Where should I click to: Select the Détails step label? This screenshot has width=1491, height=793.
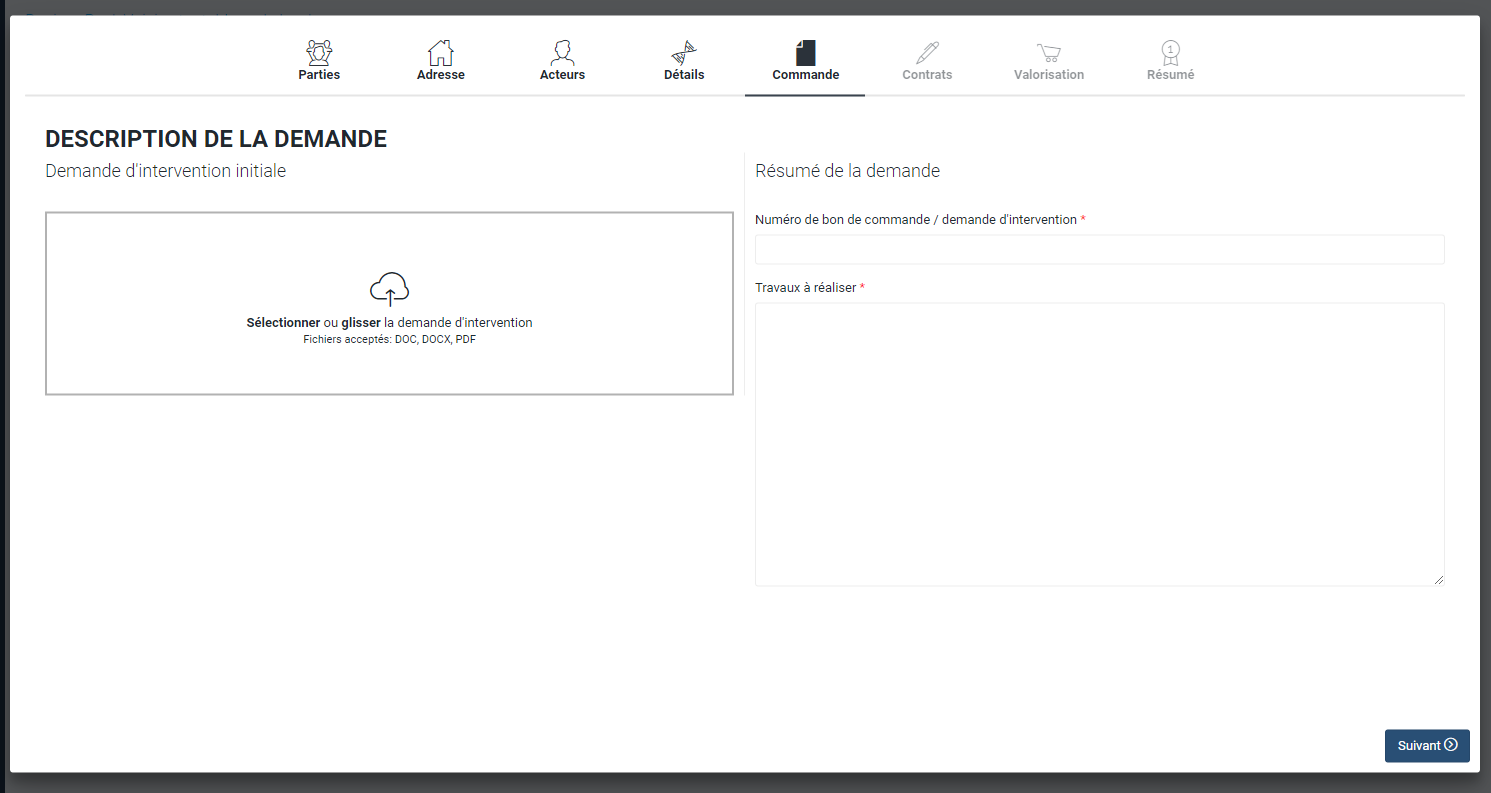684,75
